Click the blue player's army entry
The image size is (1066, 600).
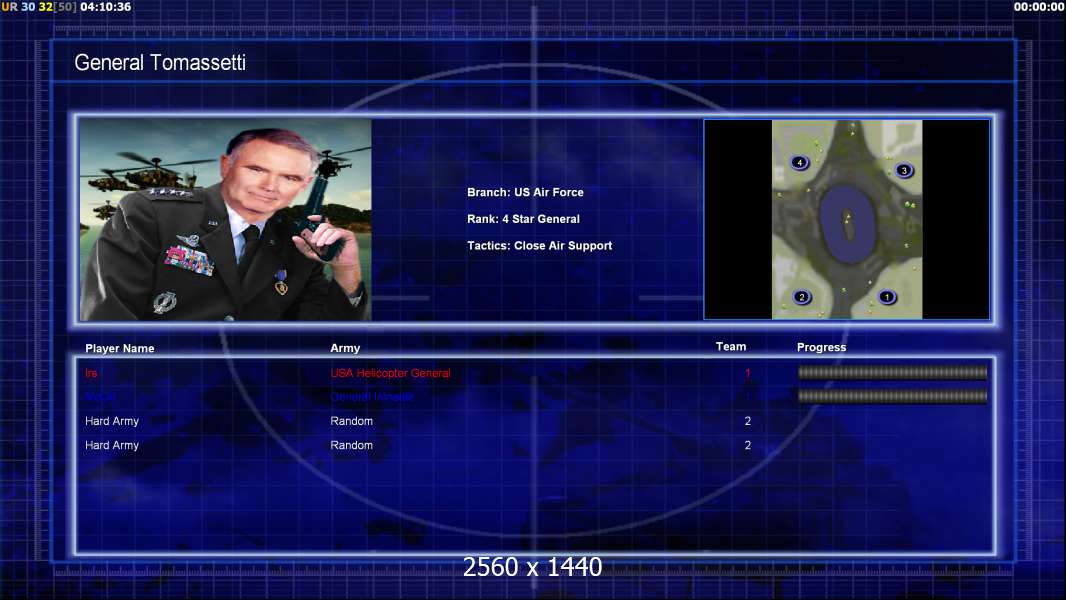[372, 397]
